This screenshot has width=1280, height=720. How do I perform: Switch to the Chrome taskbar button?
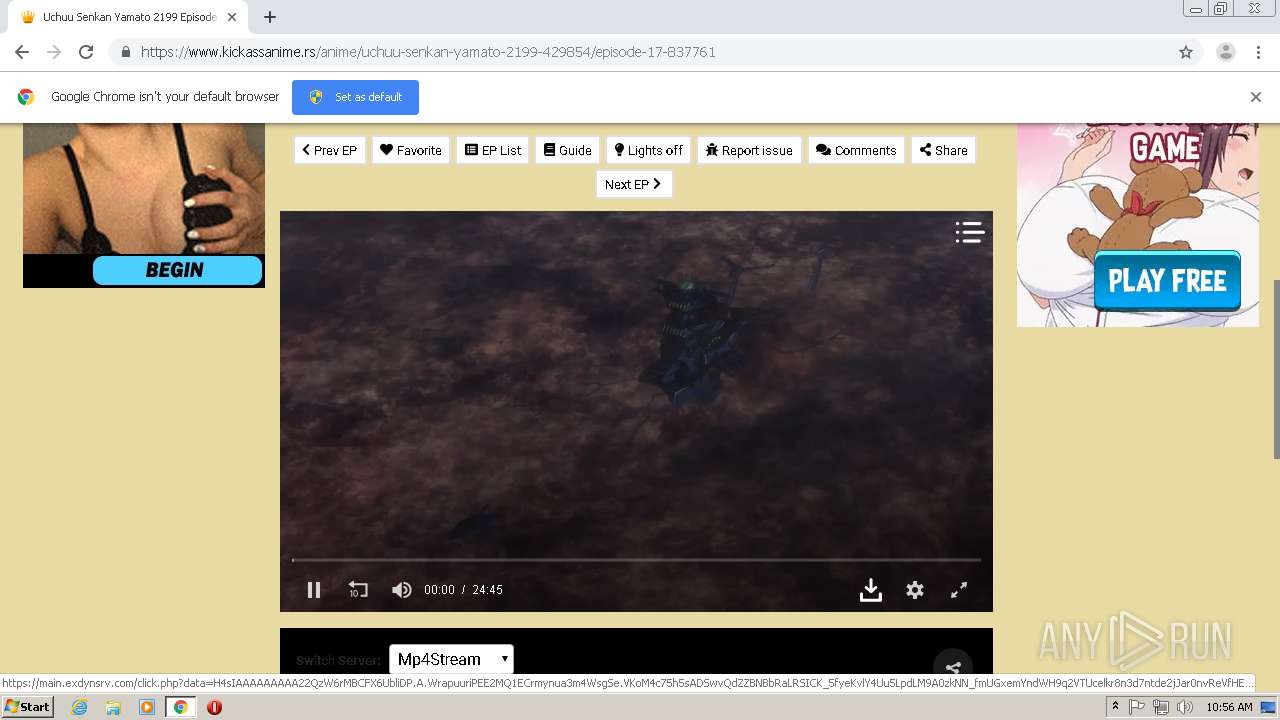click(181, 707)
